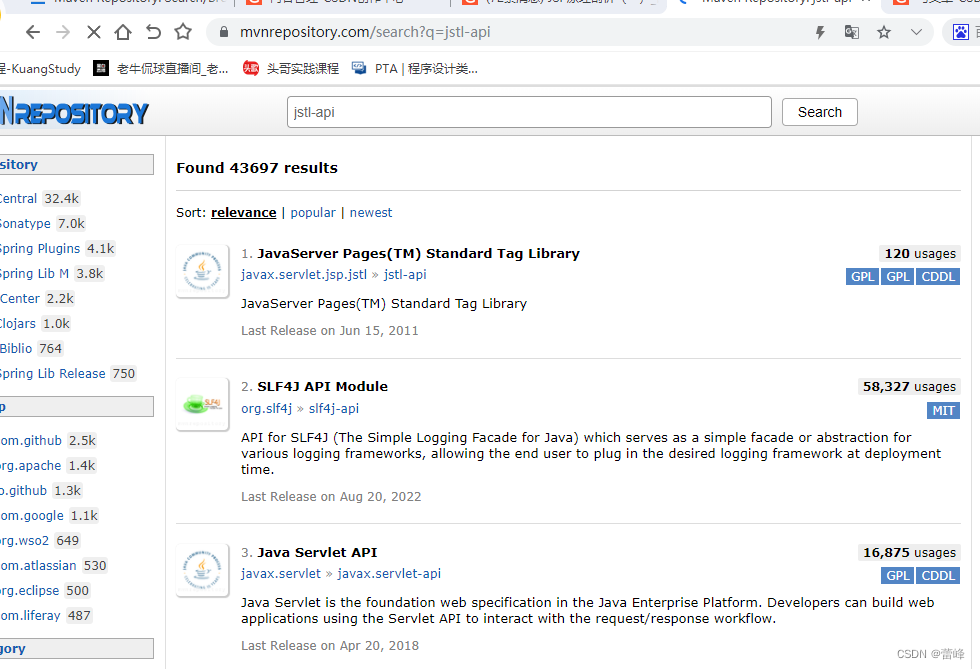
Task: Click the Java Servlet API result logo
Action: click(202, 570)
